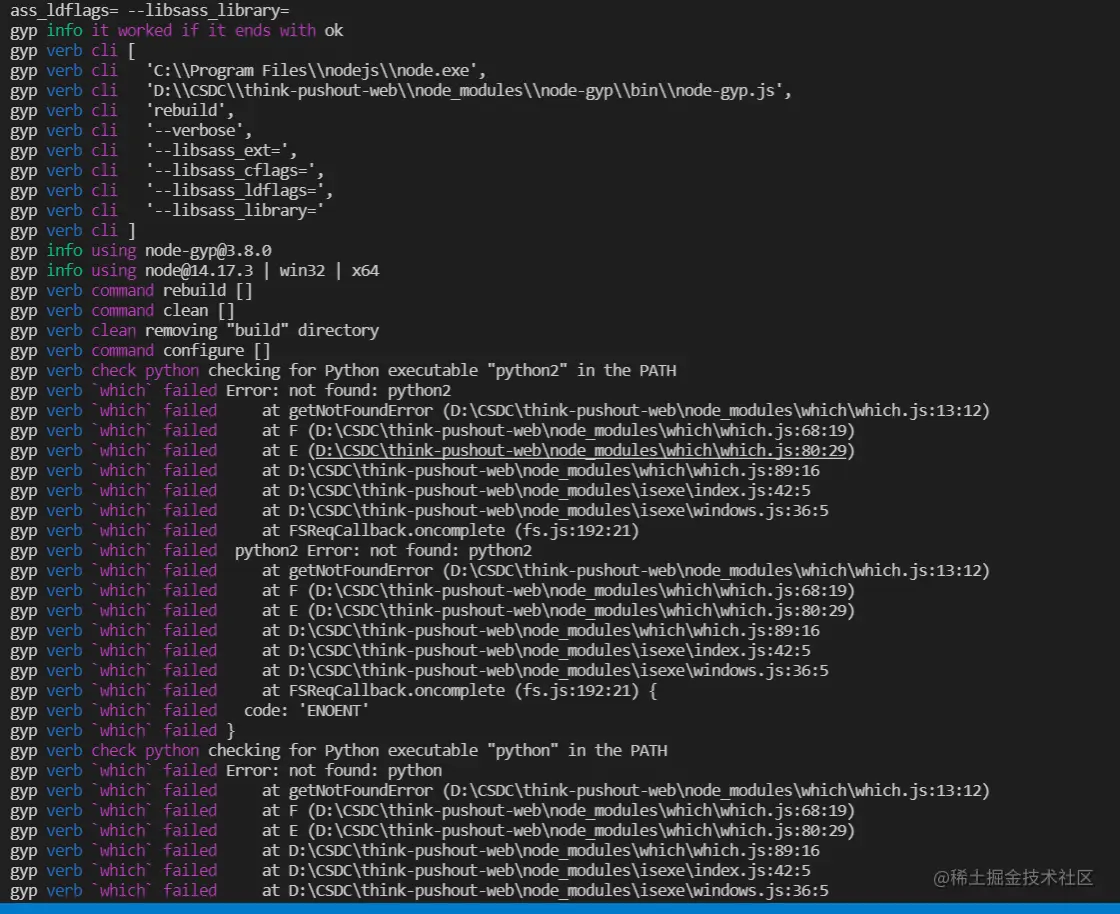Click the 'rebuild', cli argument line
The height and width of the screenshot is (914, 1120).
click(122, 111)
